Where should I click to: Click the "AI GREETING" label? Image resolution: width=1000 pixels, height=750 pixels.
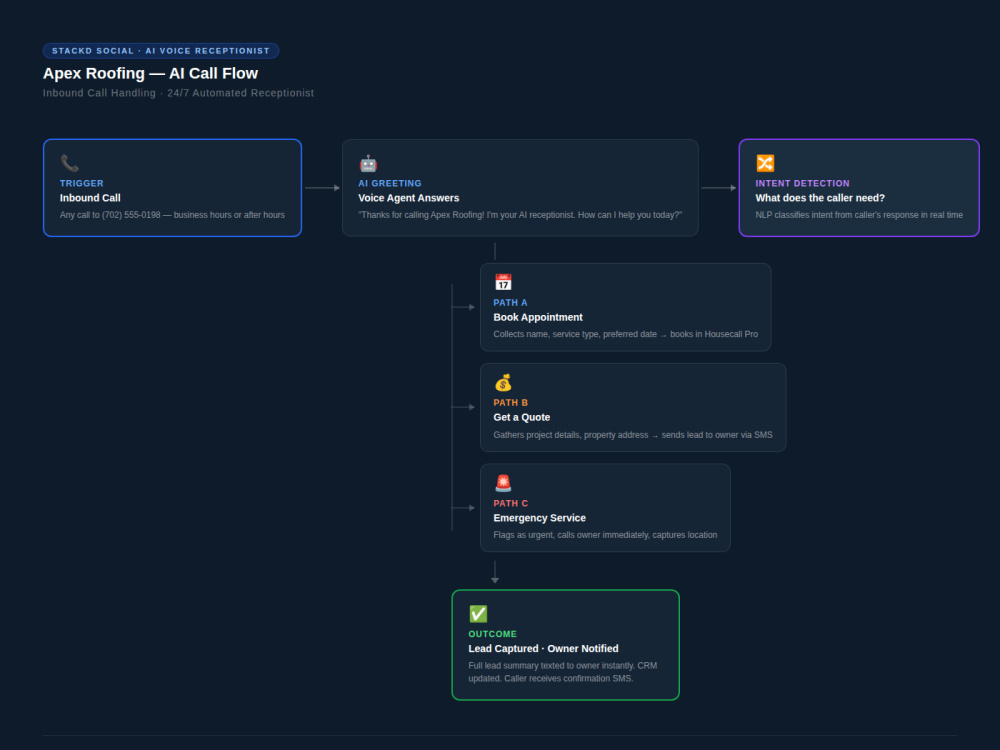click(x=390, y=183)
